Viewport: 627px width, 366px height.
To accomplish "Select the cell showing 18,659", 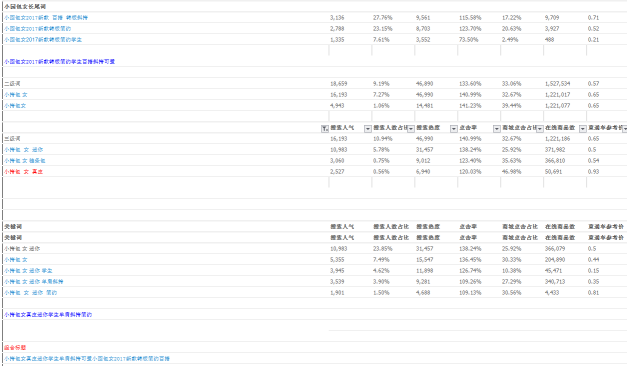I will coord(339,84).
